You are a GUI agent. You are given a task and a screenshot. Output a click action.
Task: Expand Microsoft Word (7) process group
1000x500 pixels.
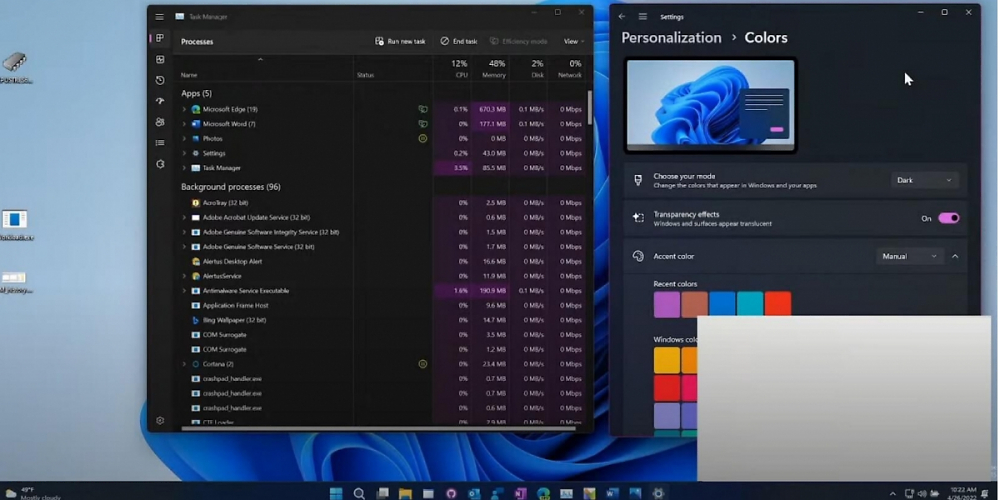point(184,124)
